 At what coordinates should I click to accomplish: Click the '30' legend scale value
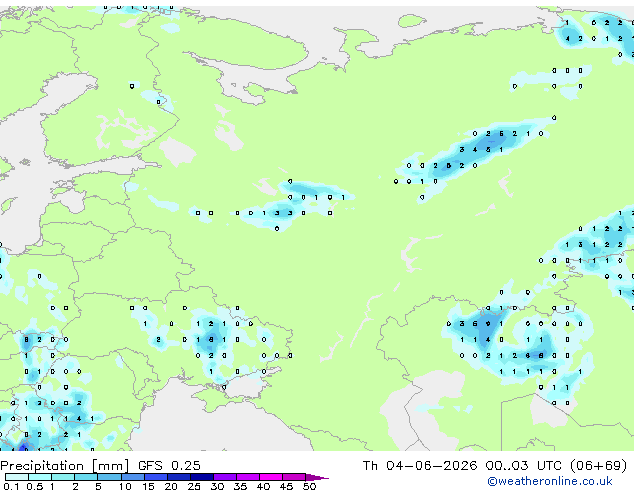[218, 486]
